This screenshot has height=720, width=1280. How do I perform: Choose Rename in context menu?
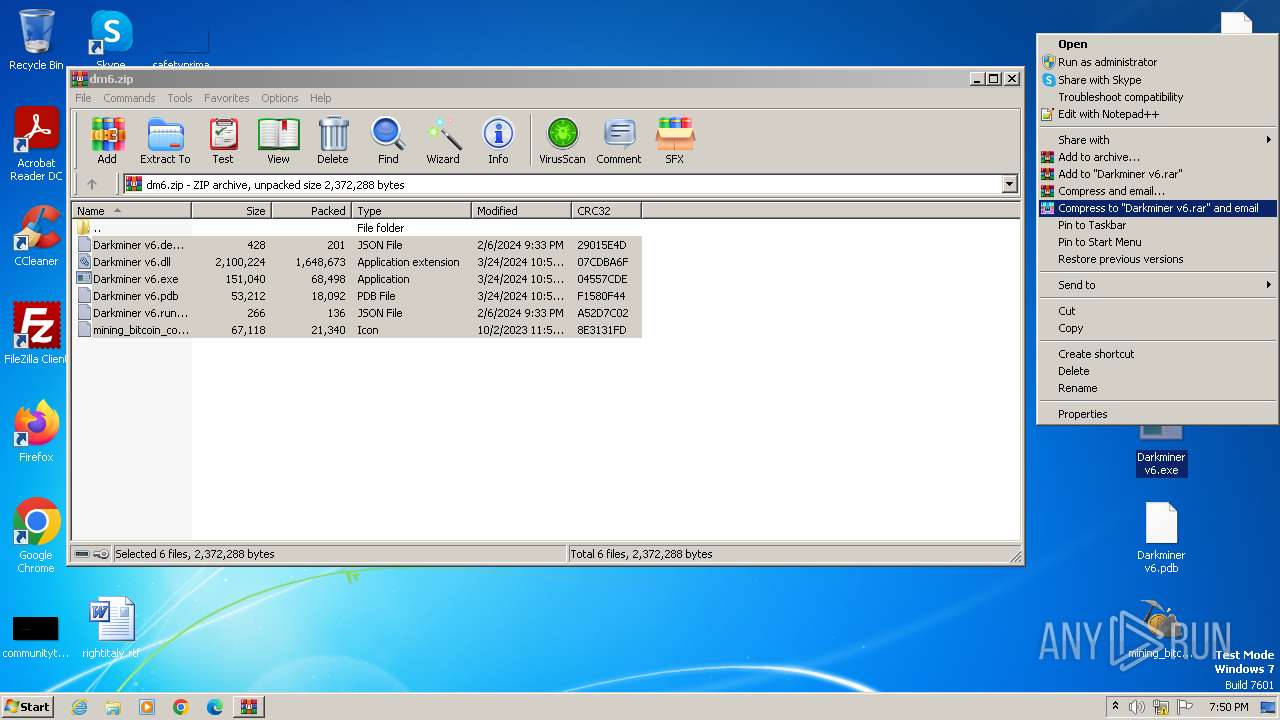pos(1157,388)
